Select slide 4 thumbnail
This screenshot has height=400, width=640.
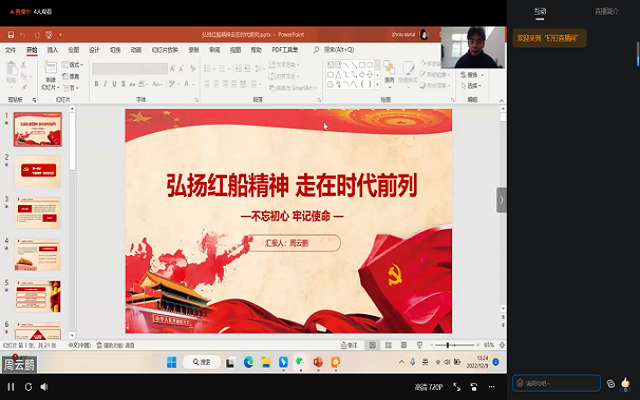[38, 255]
